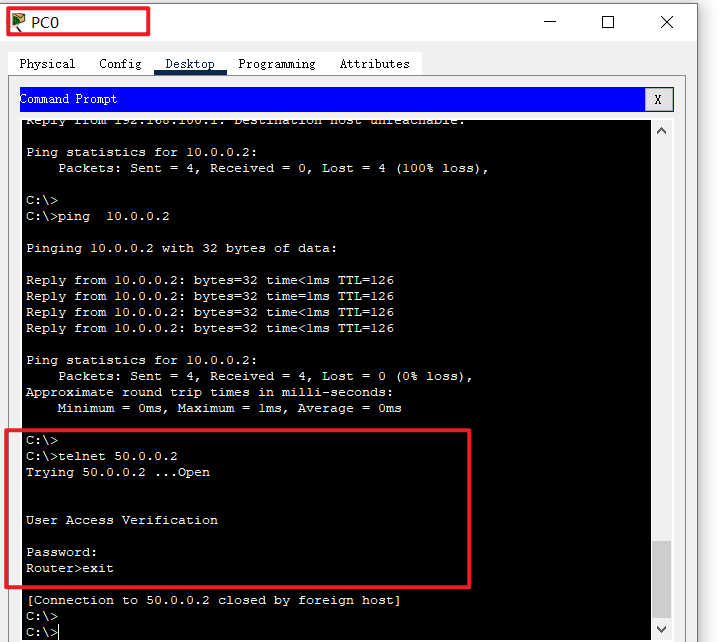Switch to the Config tab
The height and width of the screenshot is (642, 723).
120,64
